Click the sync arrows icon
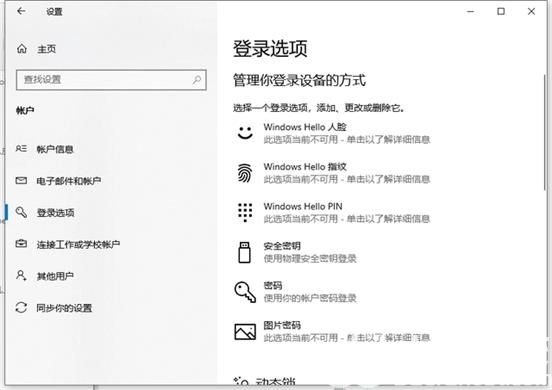 coord(21,308)
